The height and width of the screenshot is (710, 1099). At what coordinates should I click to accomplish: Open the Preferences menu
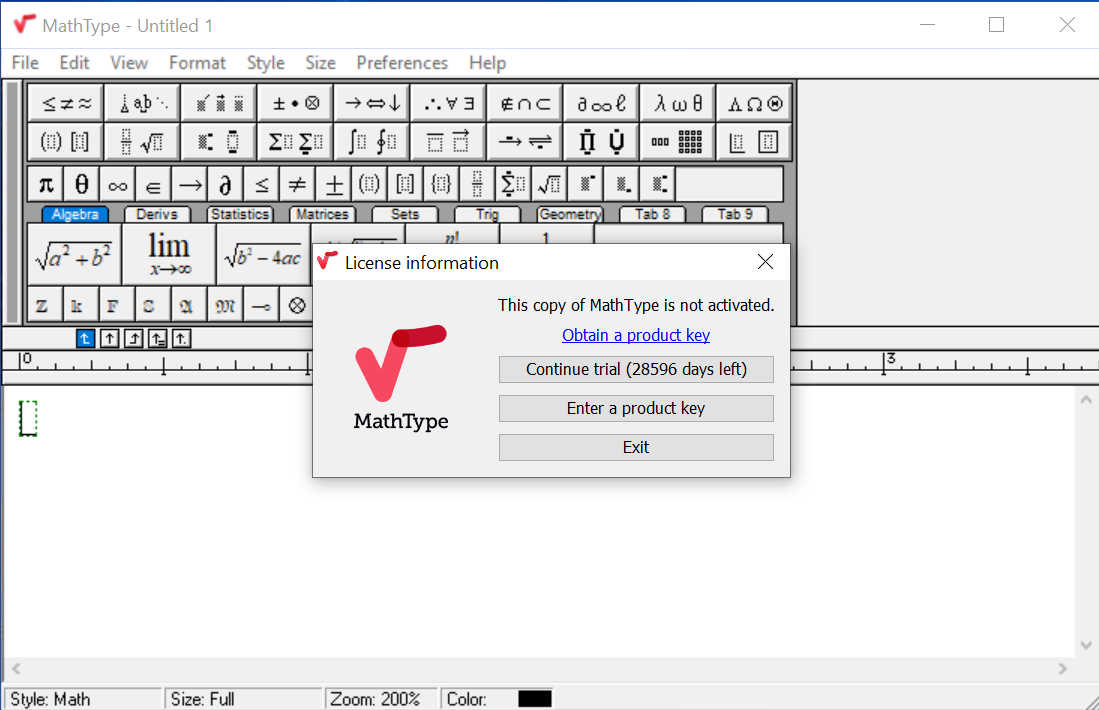point(402,63)
